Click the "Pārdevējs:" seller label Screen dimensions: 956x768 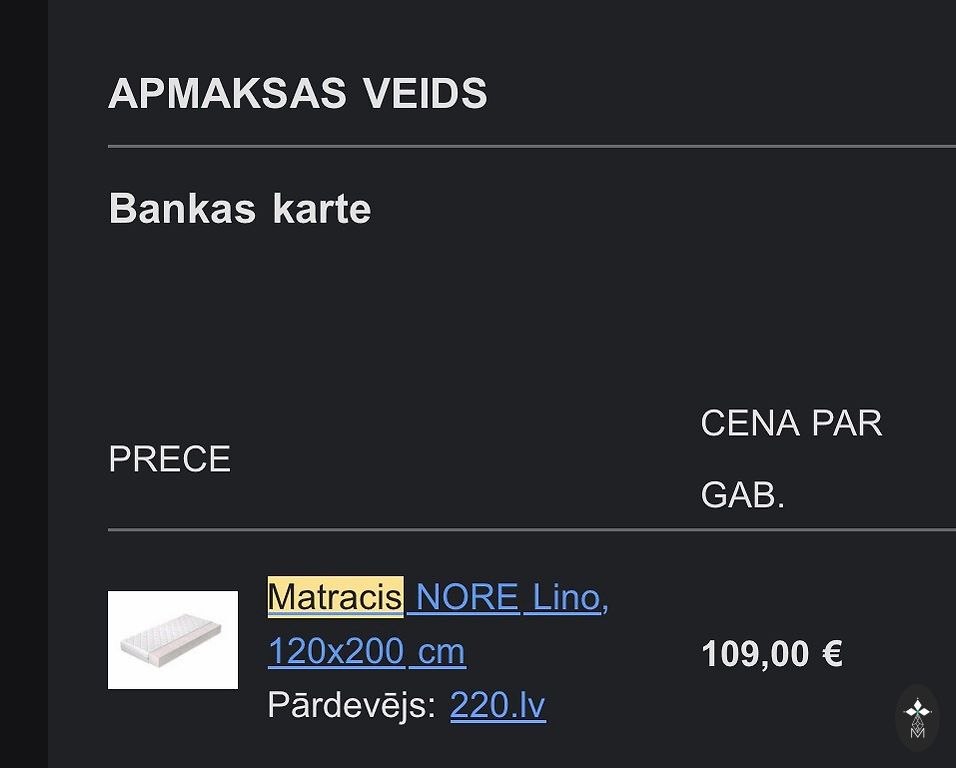[x=352, y=705]
